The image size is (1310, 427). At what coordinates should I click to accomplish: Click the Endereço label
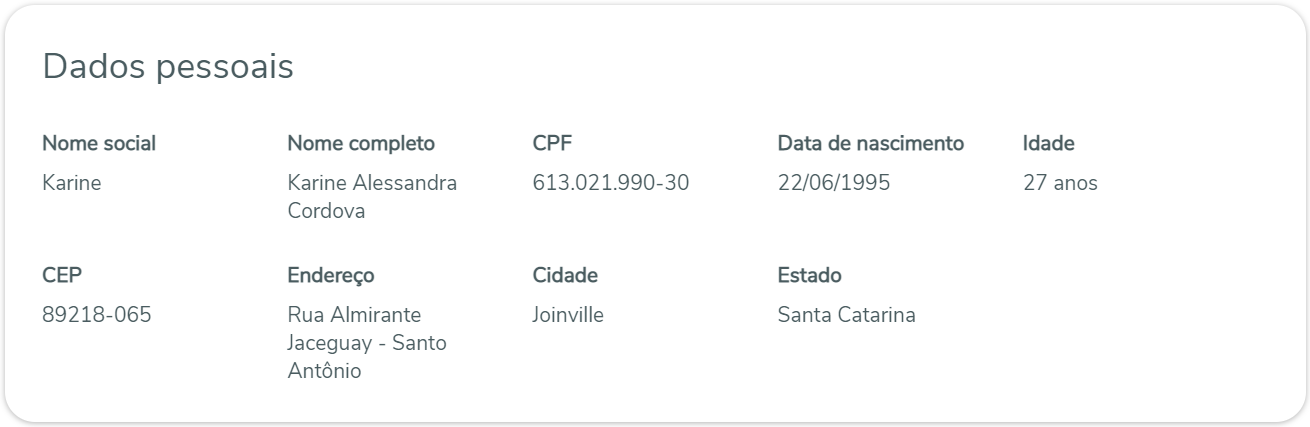coord(331,275)
